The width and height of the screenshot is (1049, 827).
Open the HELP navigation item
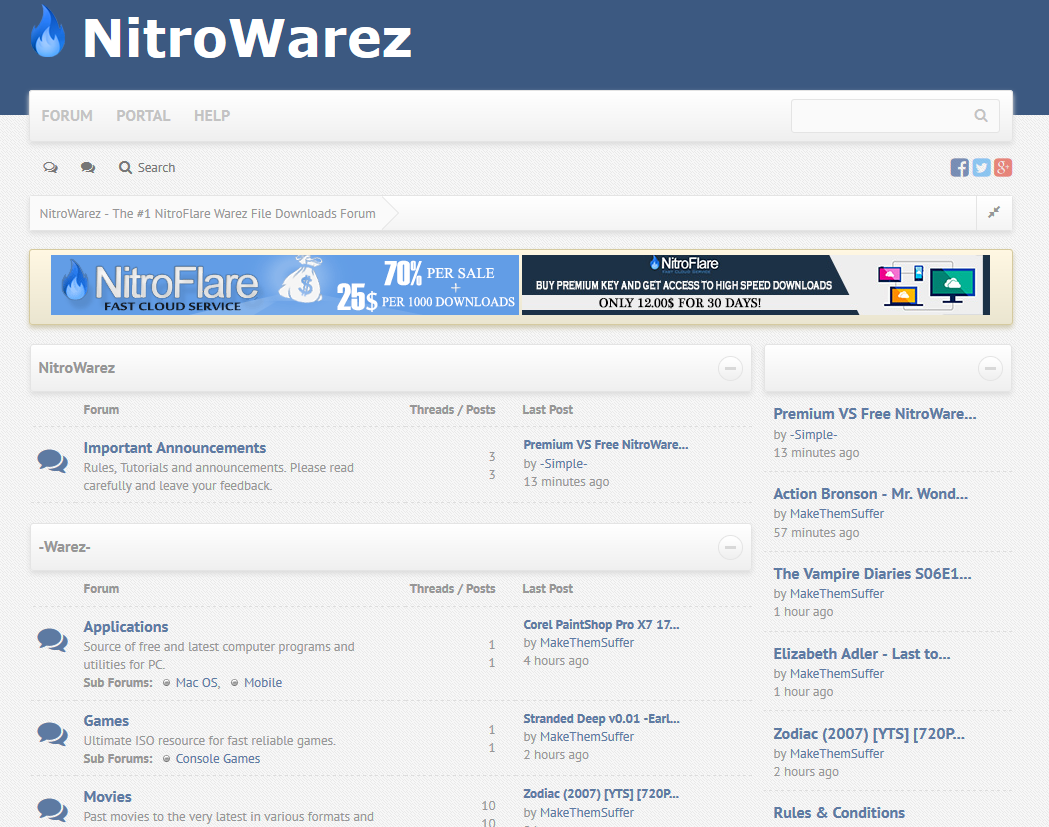pyautogui.click(x=212, y=116)
